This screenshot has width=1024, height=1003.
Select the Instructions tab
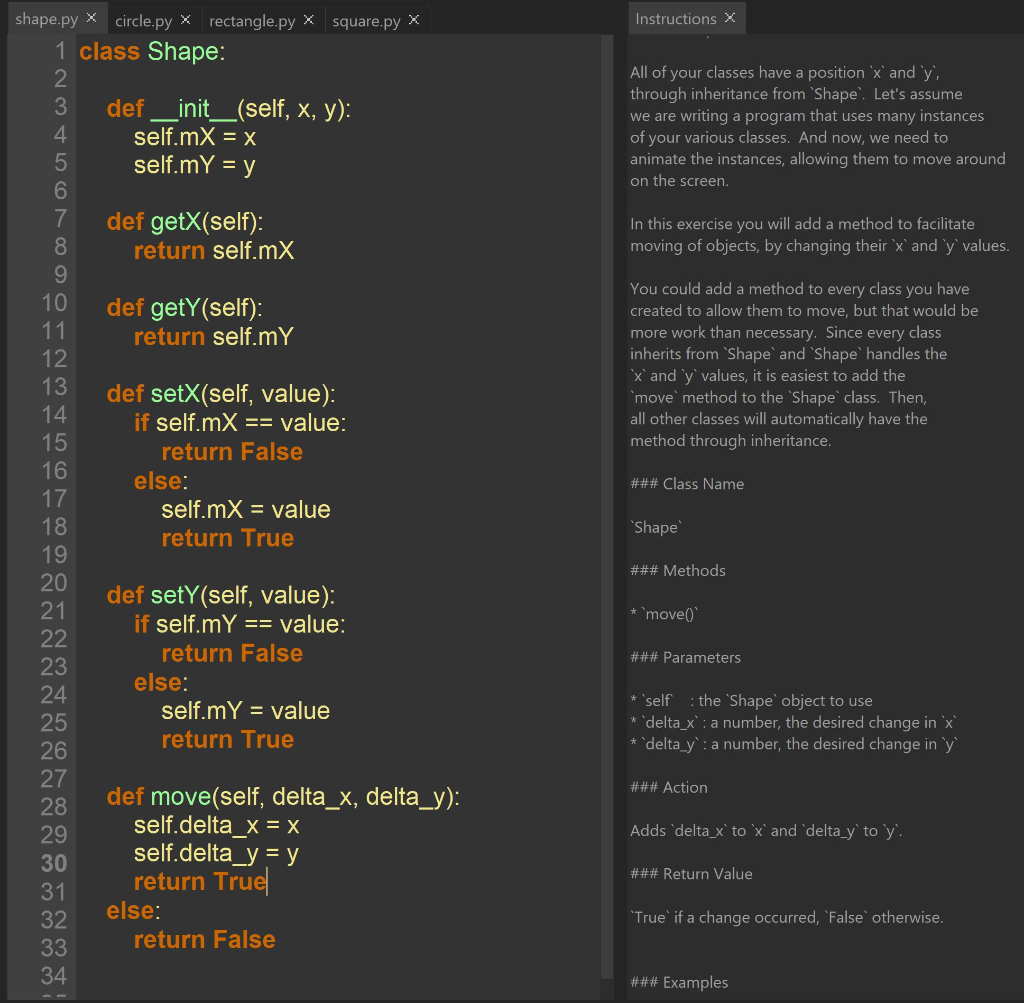tap(676, 17)
